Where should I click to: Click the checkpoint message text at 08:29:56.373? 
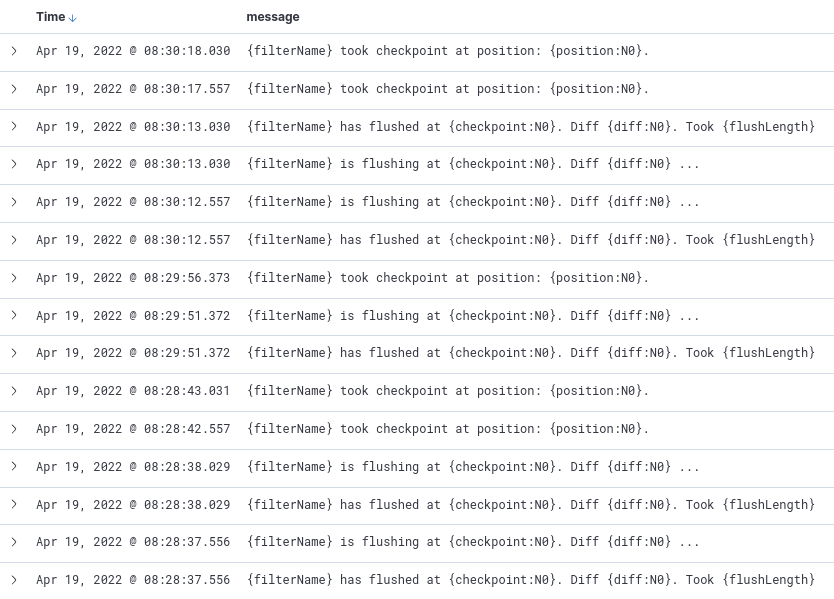pyautogui.click(x=447, y=278)
